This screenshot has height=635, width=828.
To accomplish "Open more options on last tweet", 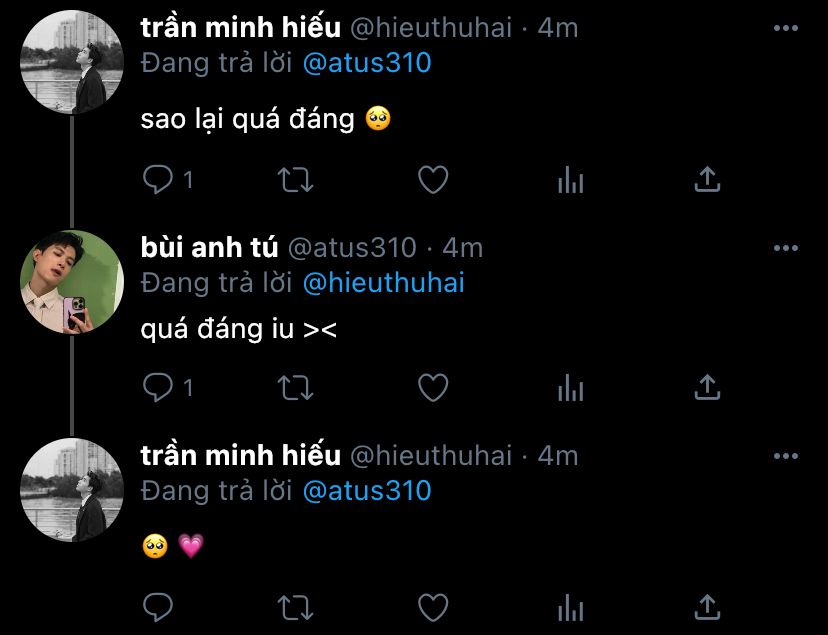I will pyautogui.click(x=786, y=456).
